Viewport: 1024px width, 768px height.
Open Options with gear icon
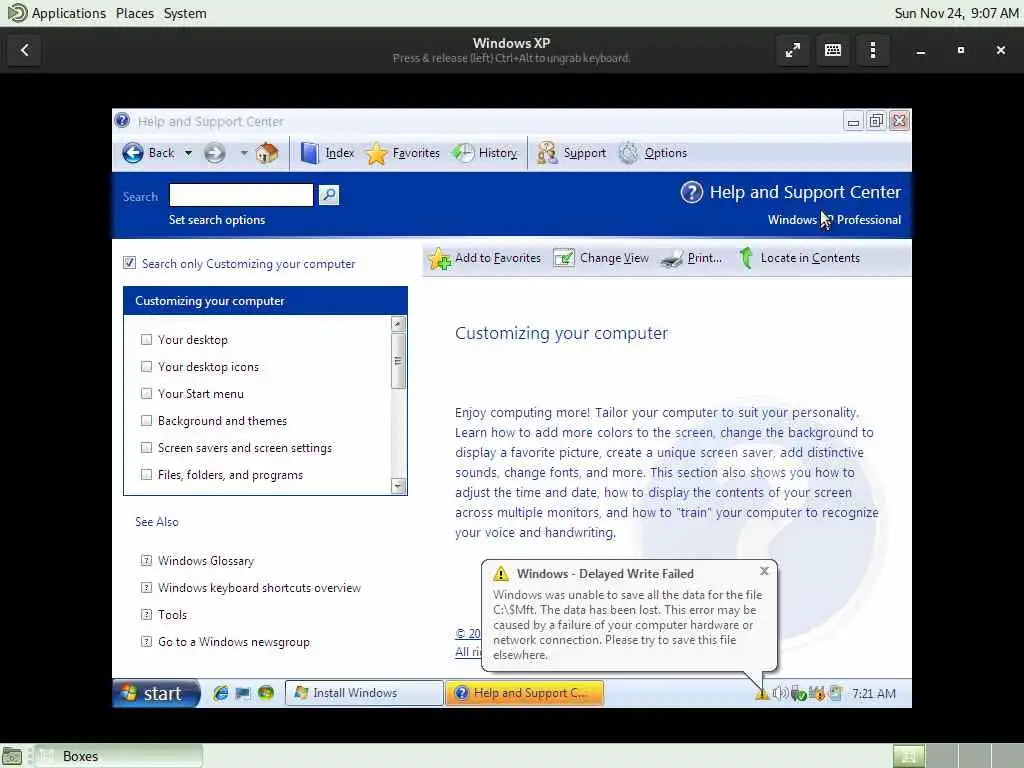(653, 153)
